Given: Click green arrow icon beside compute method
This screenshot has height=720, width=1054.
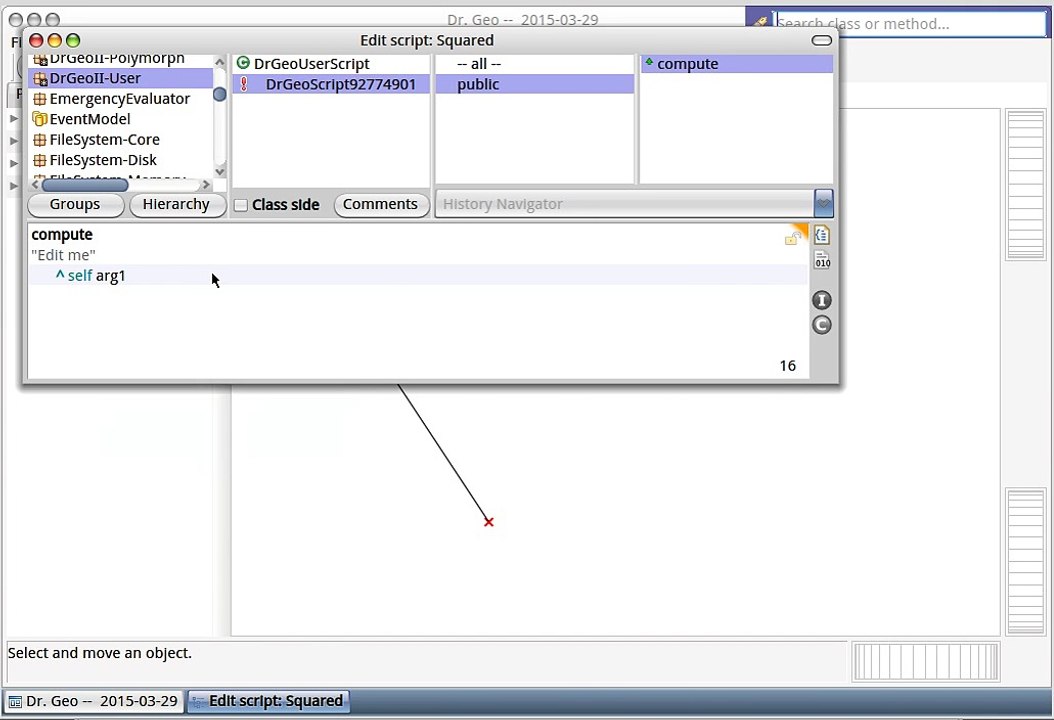Looking at the screenshot, I should coord(649,62).
